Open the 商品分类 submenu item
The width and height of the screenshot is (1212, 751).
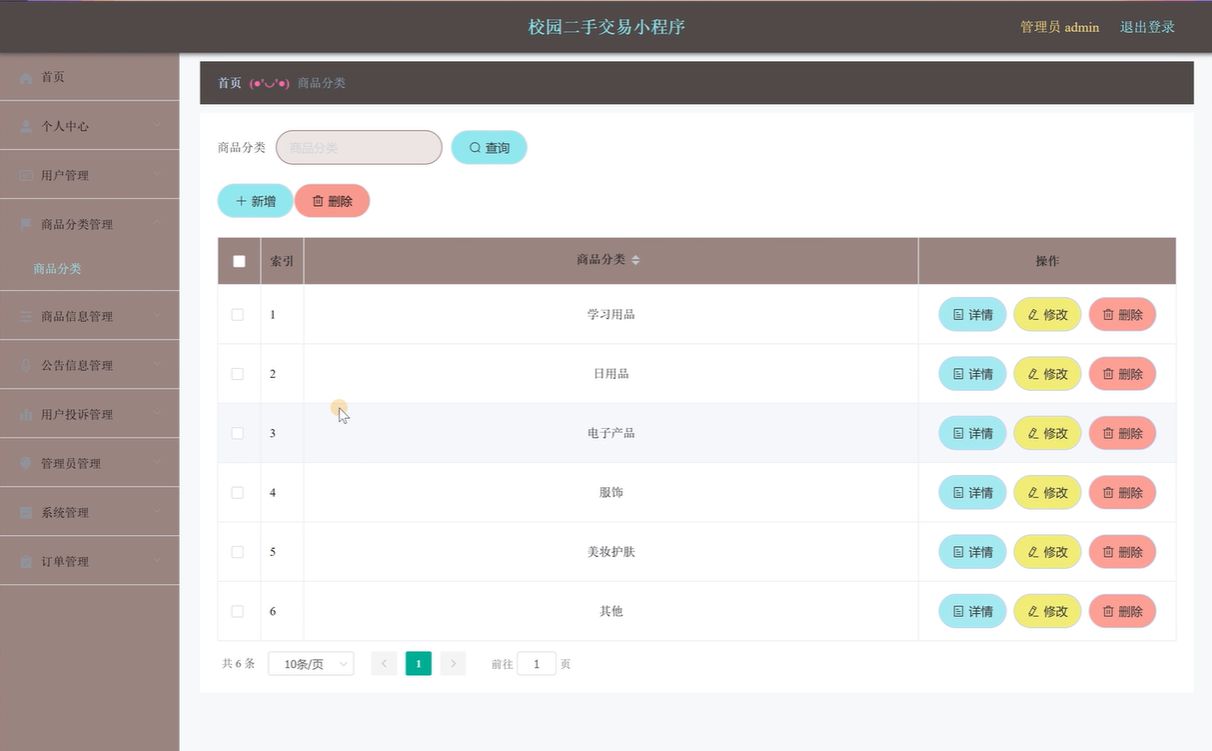pyautogui.click(x=57, y=269)
